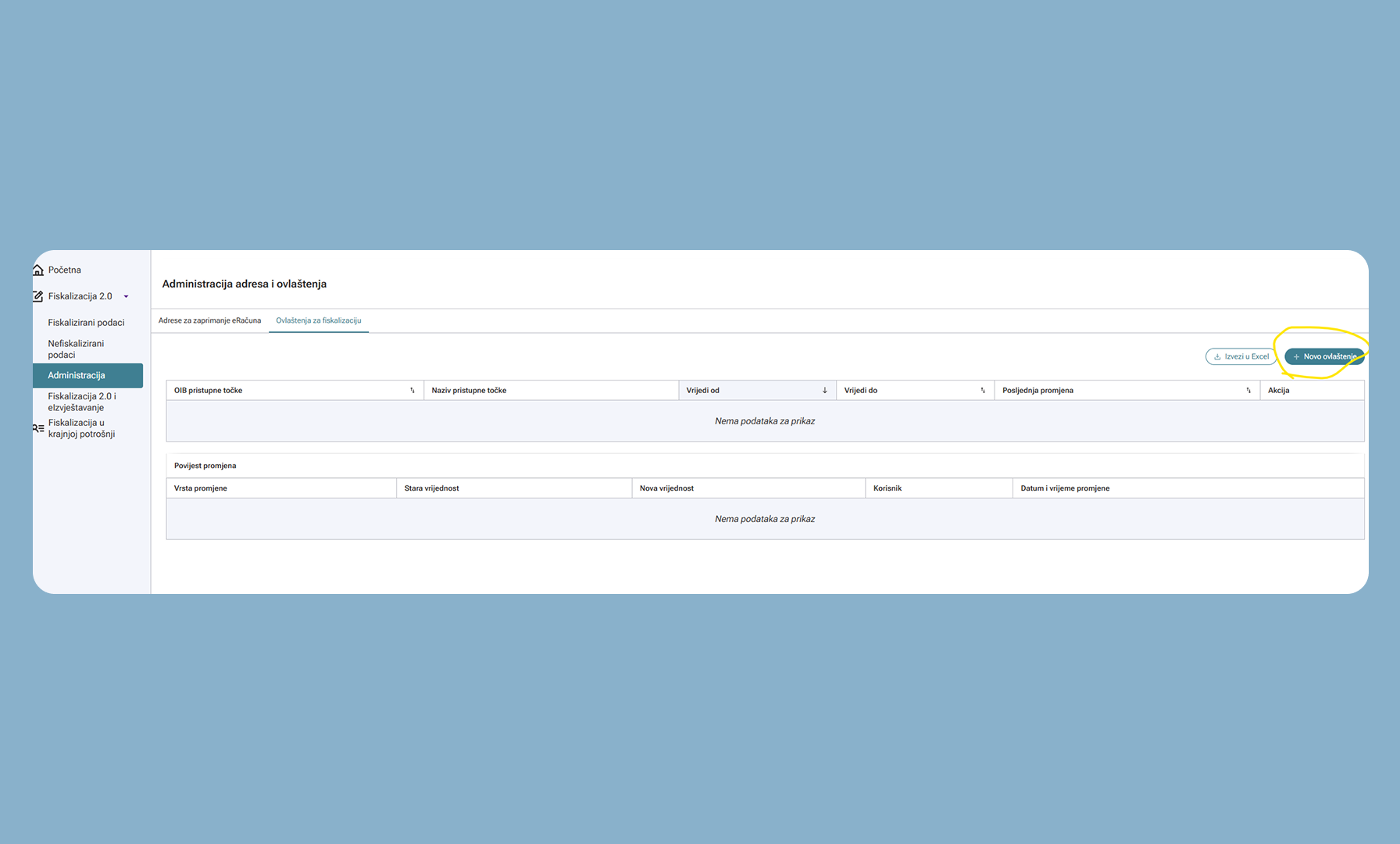1400x844 pixels.
Task: Open Nefiskalizirani podaci in the sidebar
Action: (76, 349)
